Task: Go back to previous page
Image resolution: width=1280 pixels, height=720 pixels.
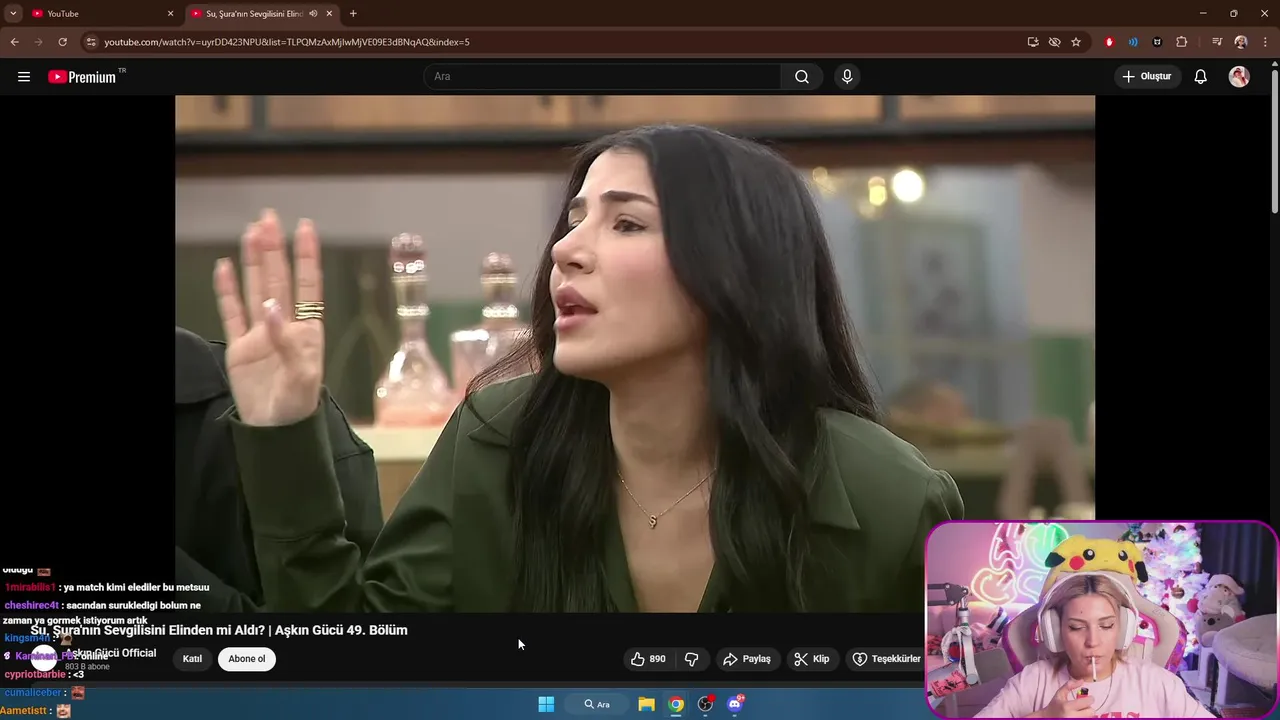Action: pos(14,42)
